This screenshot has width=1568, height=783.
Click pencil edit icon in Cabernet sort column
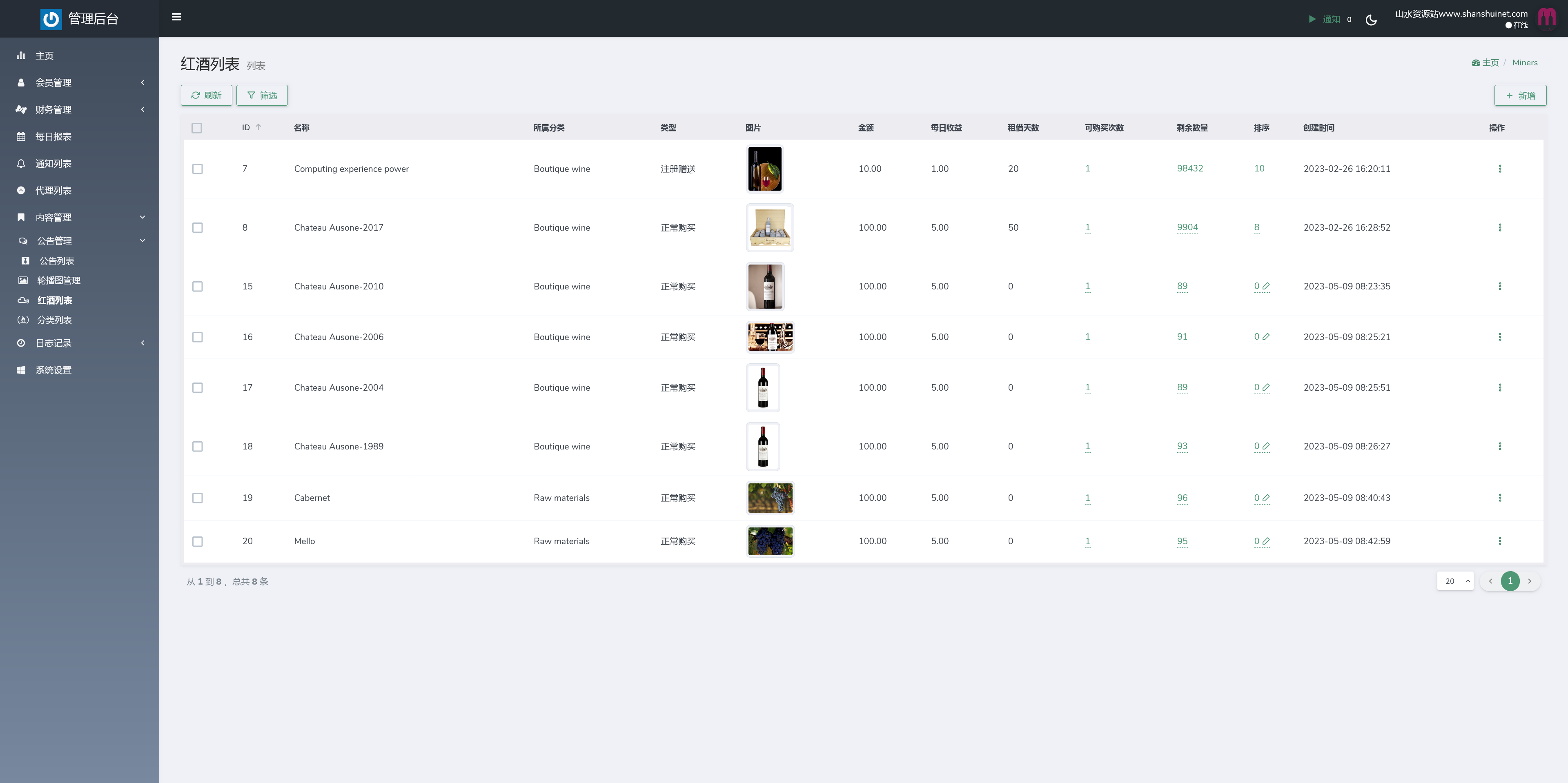tap(1266, 498)
